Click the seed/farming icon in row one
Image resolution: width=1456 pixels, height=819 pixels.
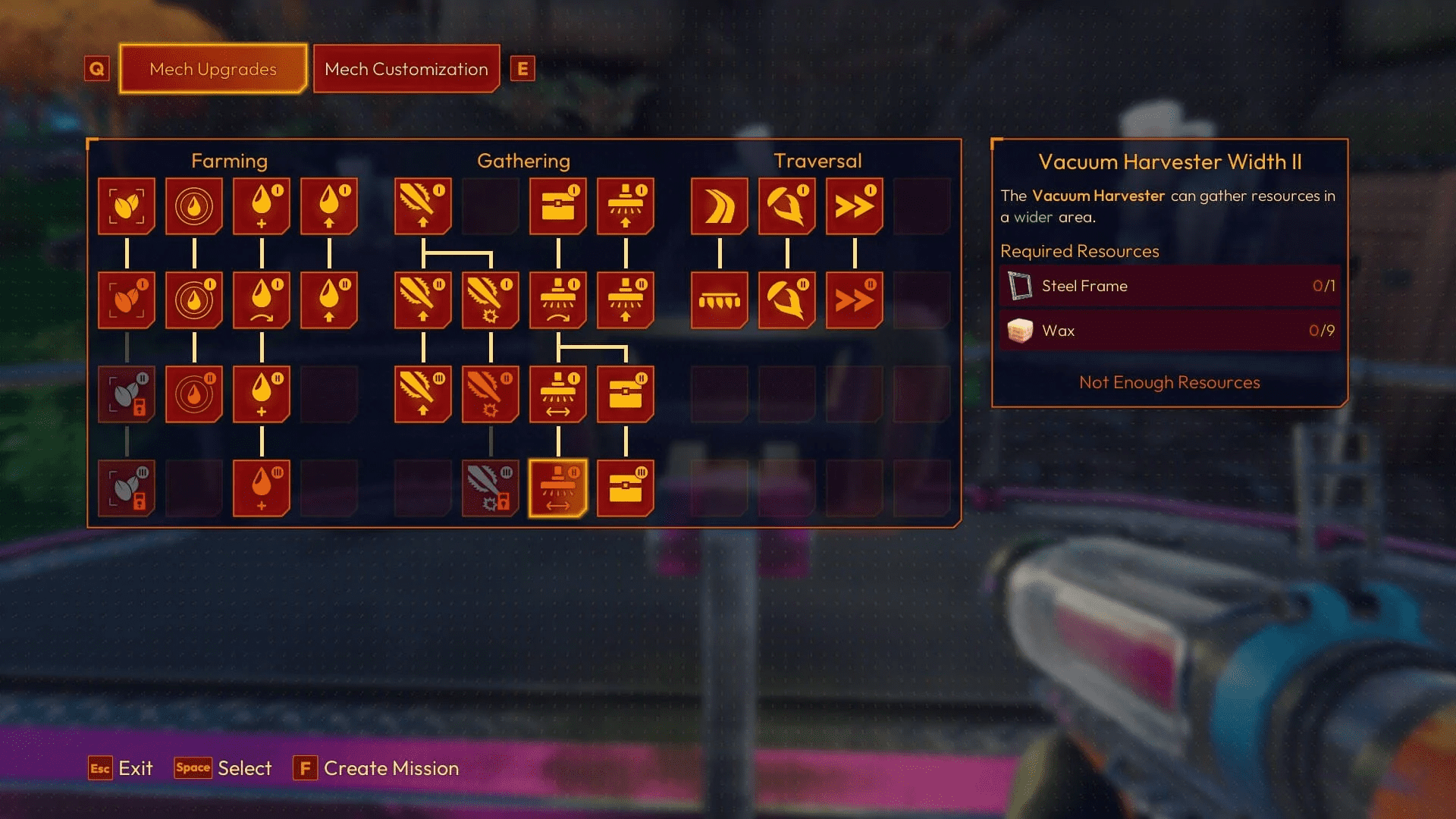pos(127,204)
